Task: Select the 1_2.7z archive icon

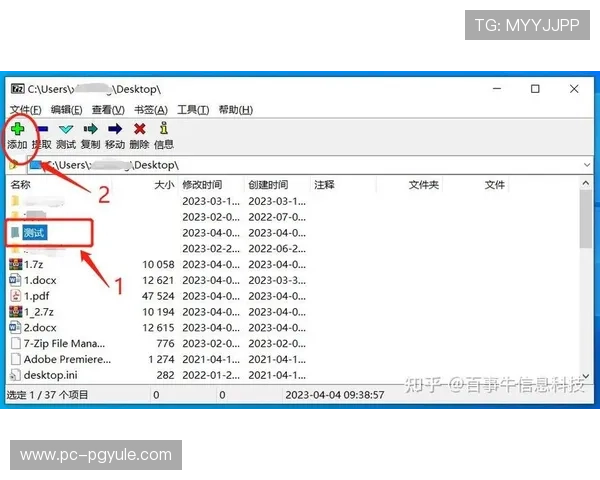Action: pos(16,312)
